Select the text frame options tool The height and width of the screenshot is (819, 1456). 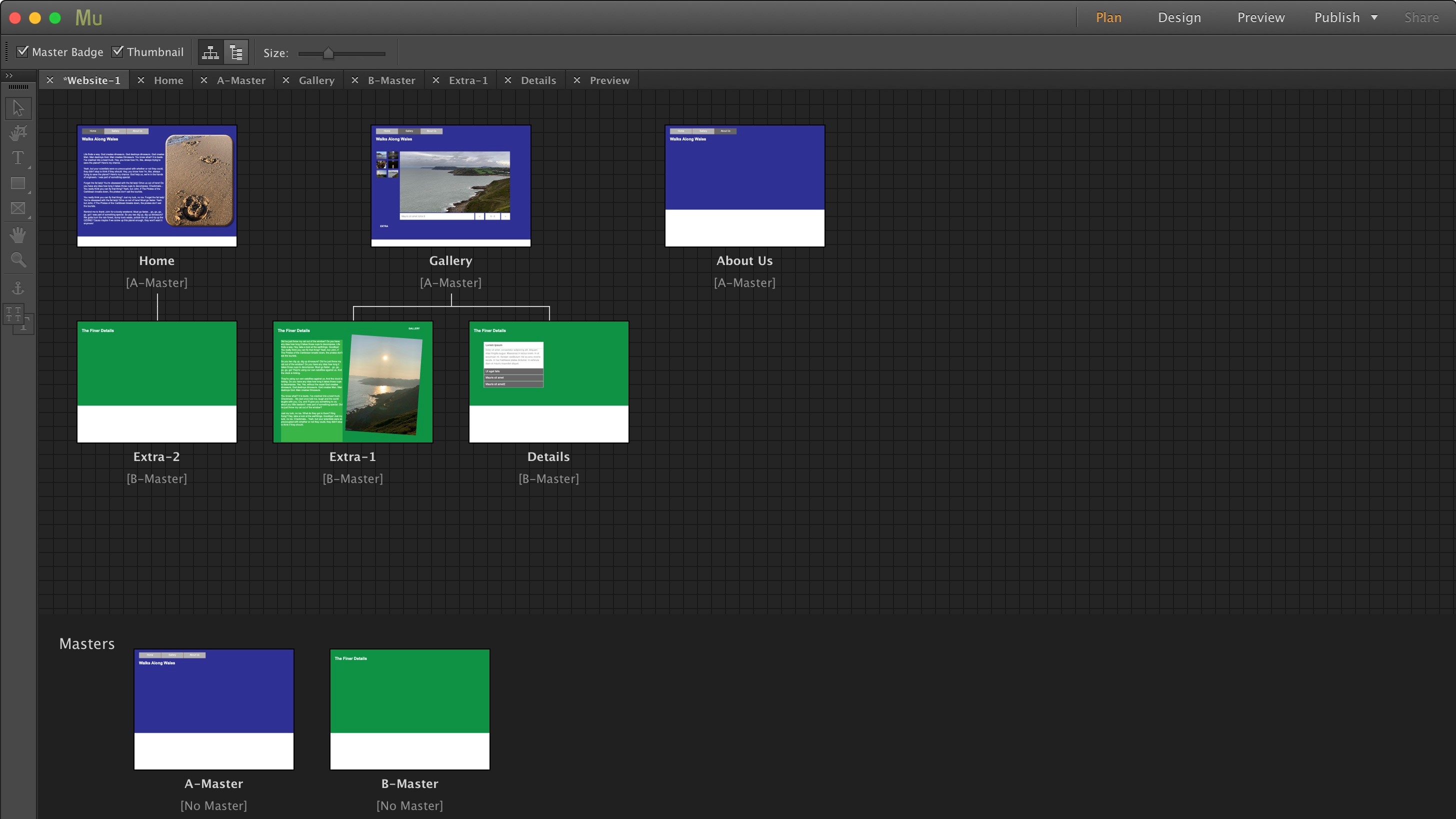tap(18, 318)
